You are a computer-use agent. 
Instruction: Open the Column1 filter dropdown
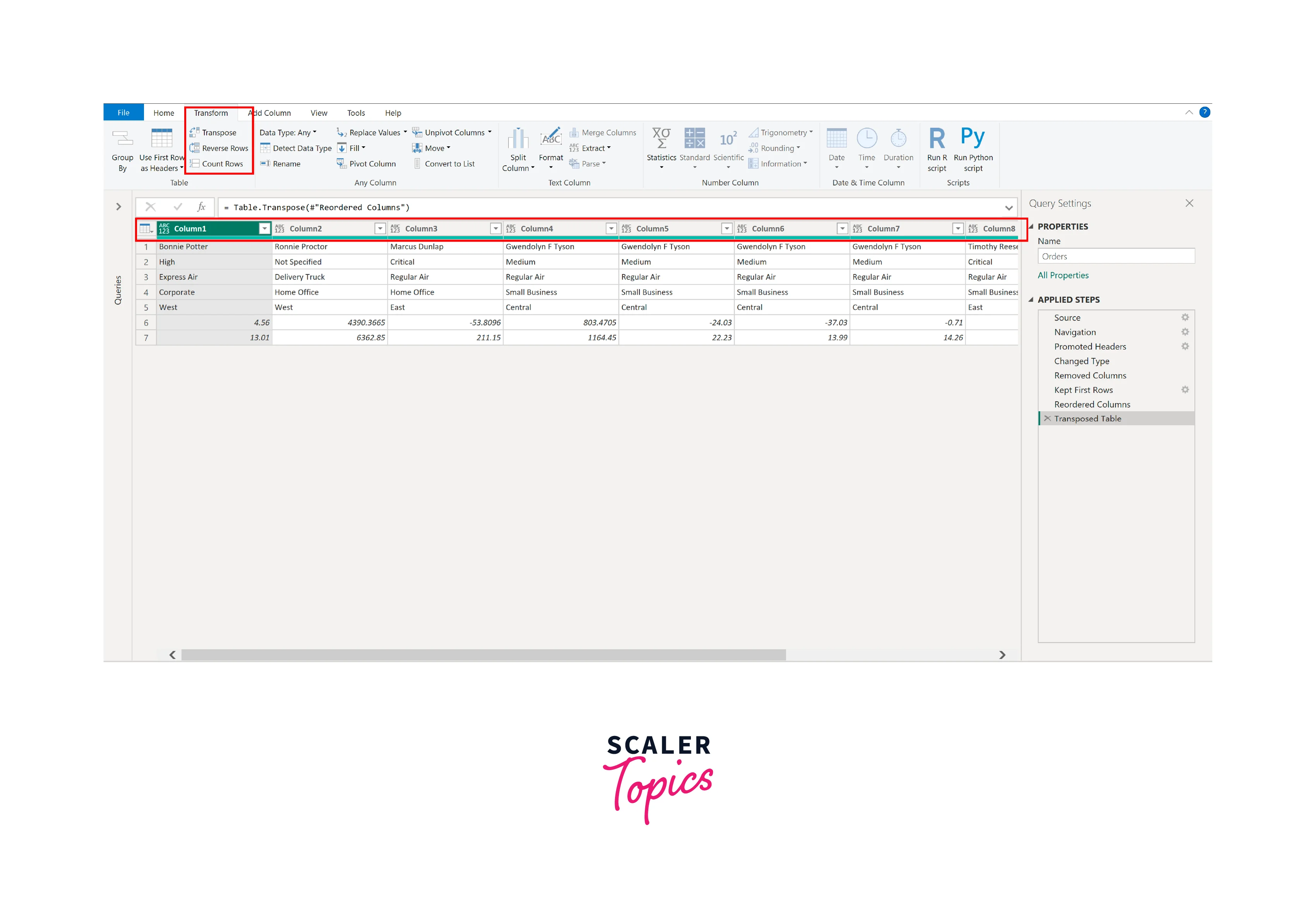click(x=264, y=228)
